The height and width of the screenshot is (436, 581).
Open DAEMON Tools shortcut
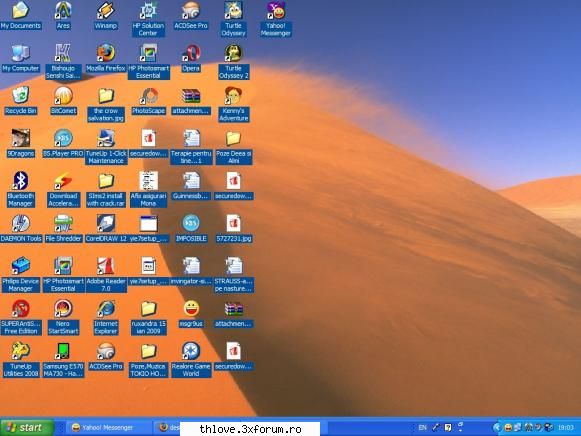20,229
